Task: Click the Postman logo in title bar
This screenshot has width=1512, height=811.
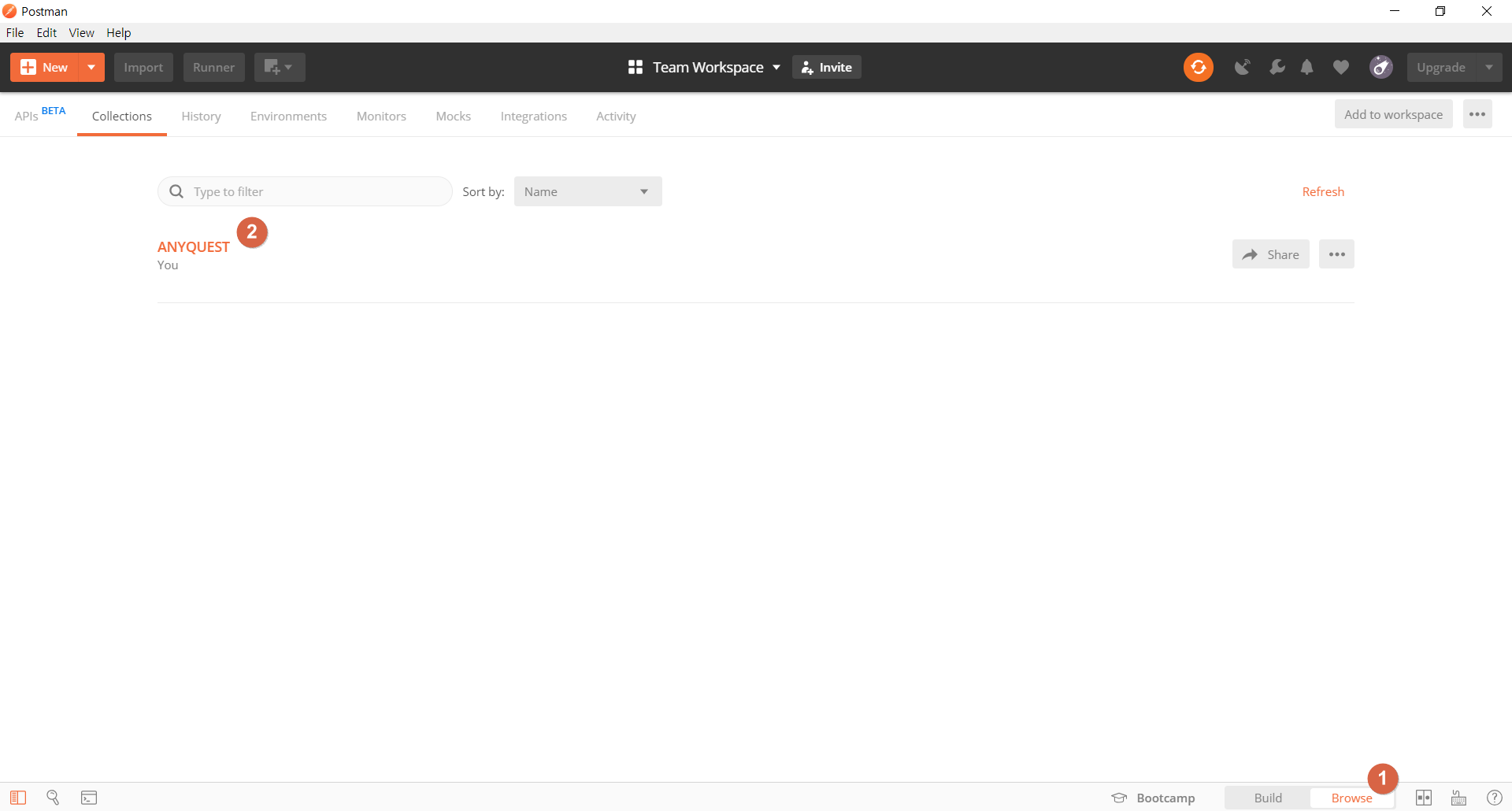Action: click(9, 11)
